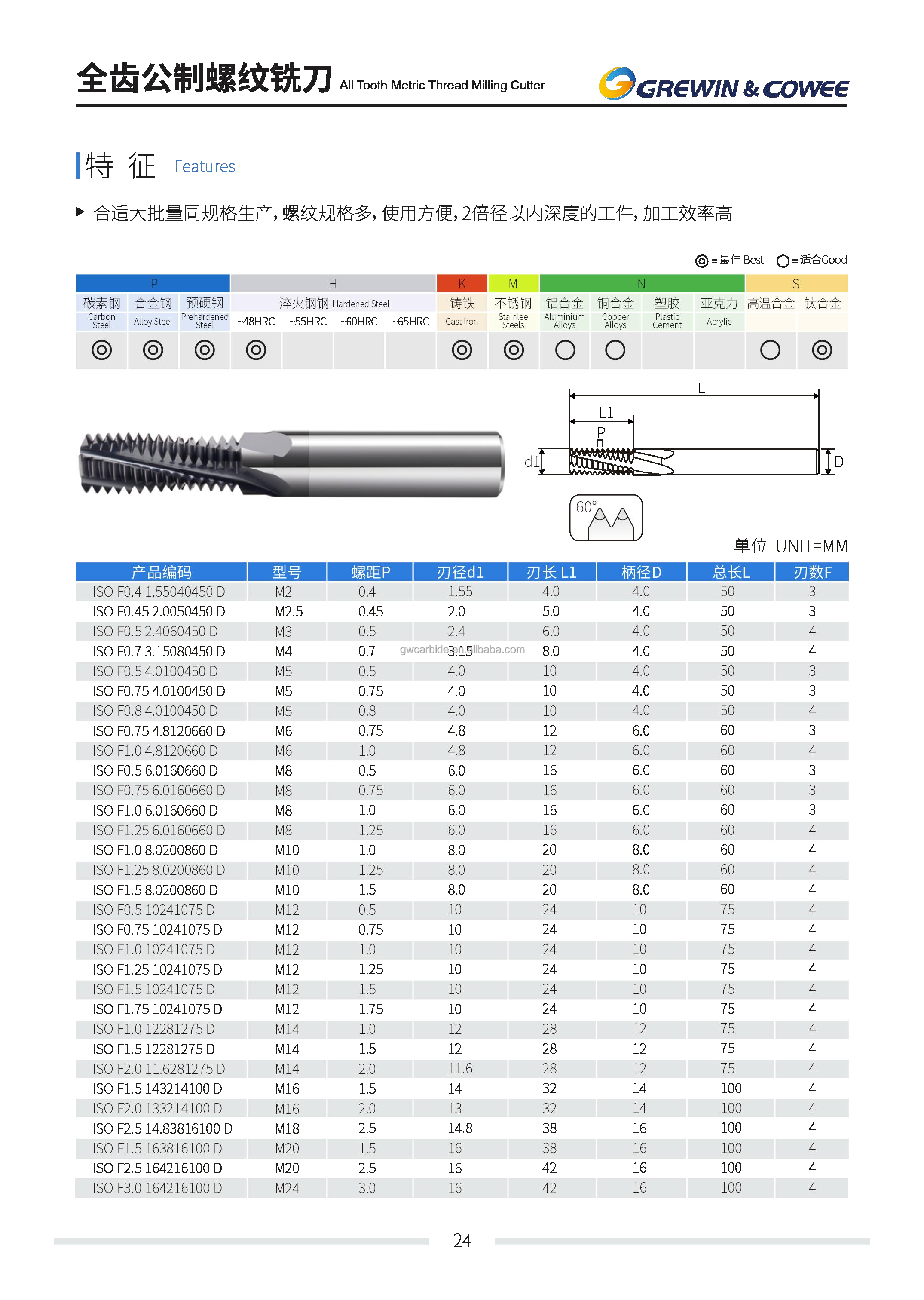Click the Best mark under Cast Iron
Viewport: 924px width, 1300px height.
462,350
